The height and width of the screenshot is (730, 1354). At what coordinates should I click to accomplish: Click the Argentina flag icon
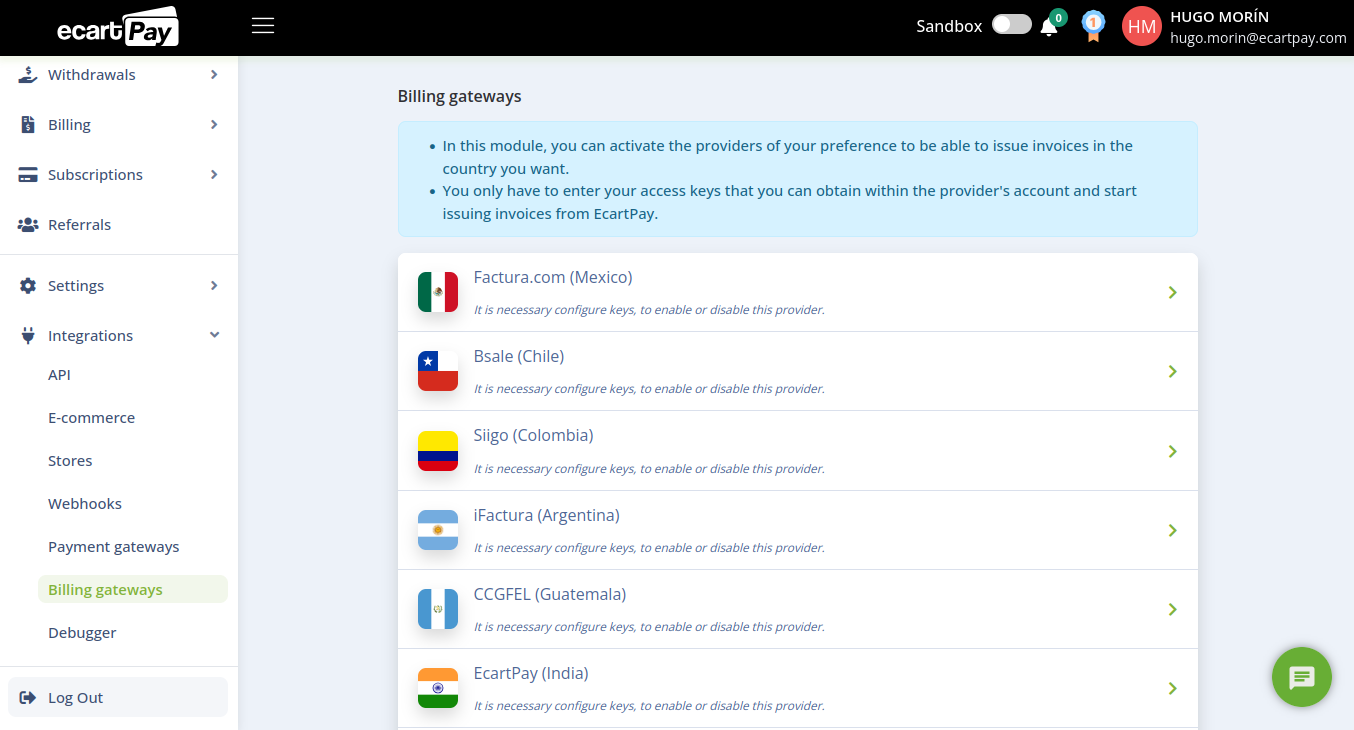point(438,530)
